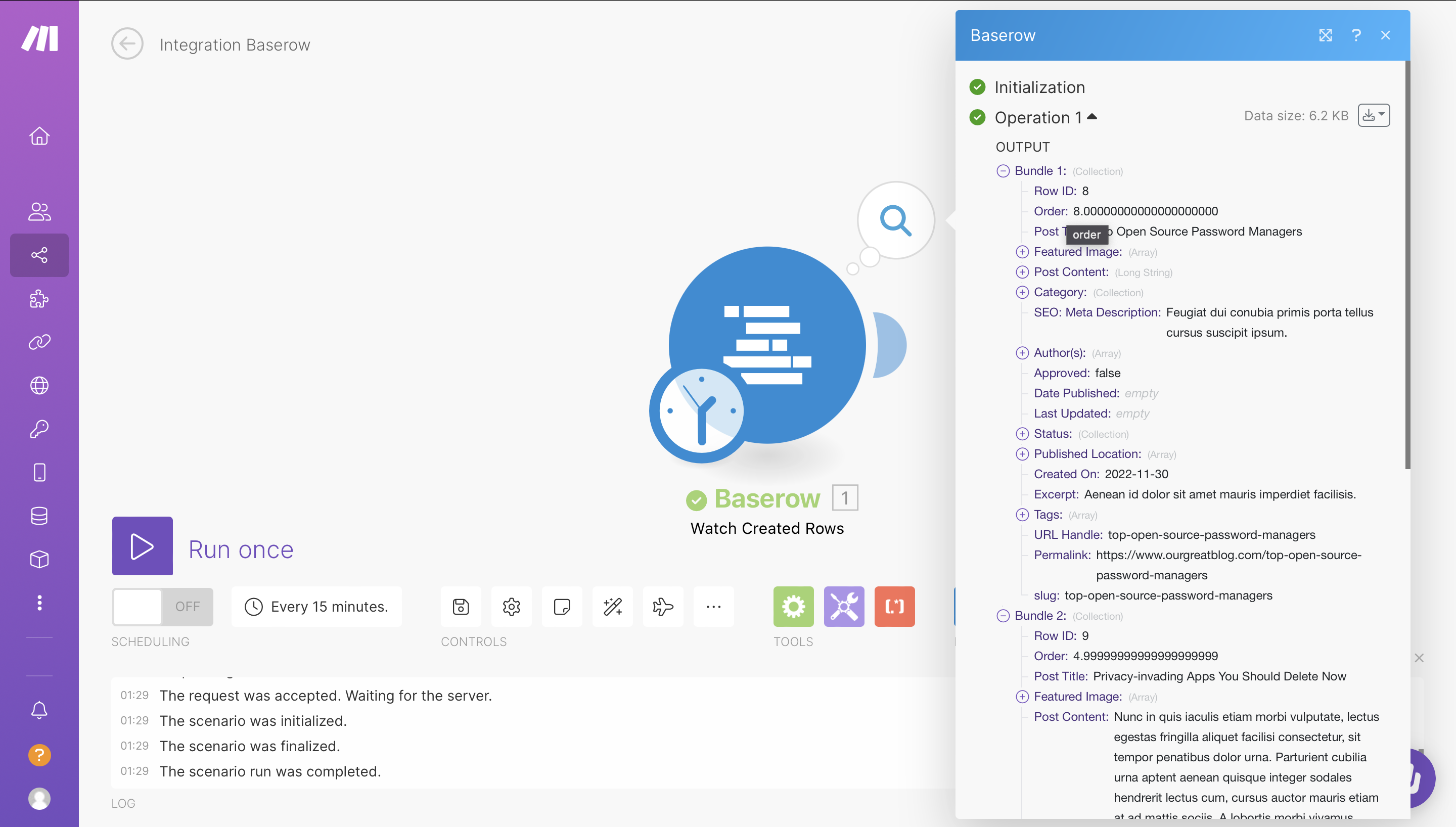The width and height of the screenshot is (1456, 827).
Task: Open the red Text parser icon
Action: pos(894,607)
